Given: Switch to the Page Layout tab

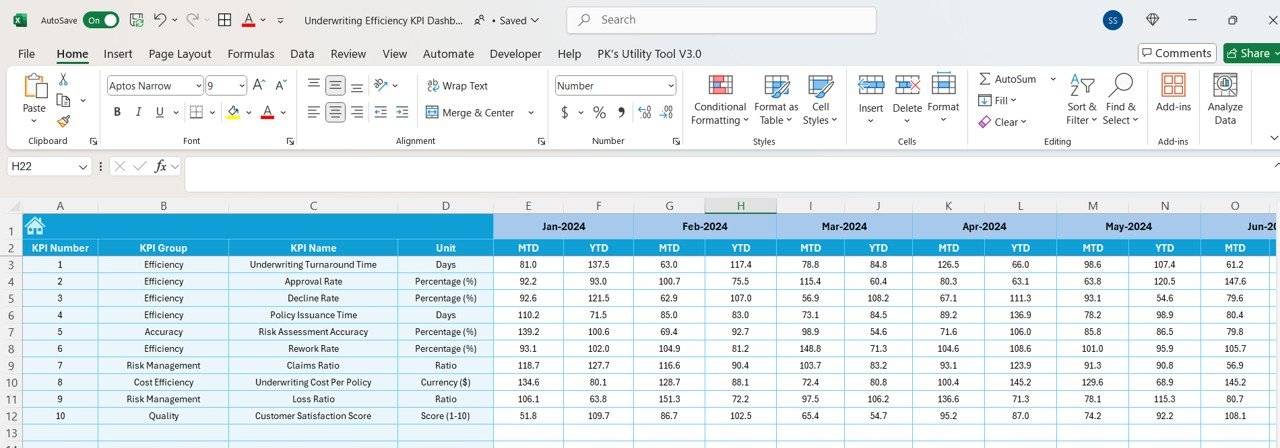Looking at the screenshot, I should click(x=180, y=54).
